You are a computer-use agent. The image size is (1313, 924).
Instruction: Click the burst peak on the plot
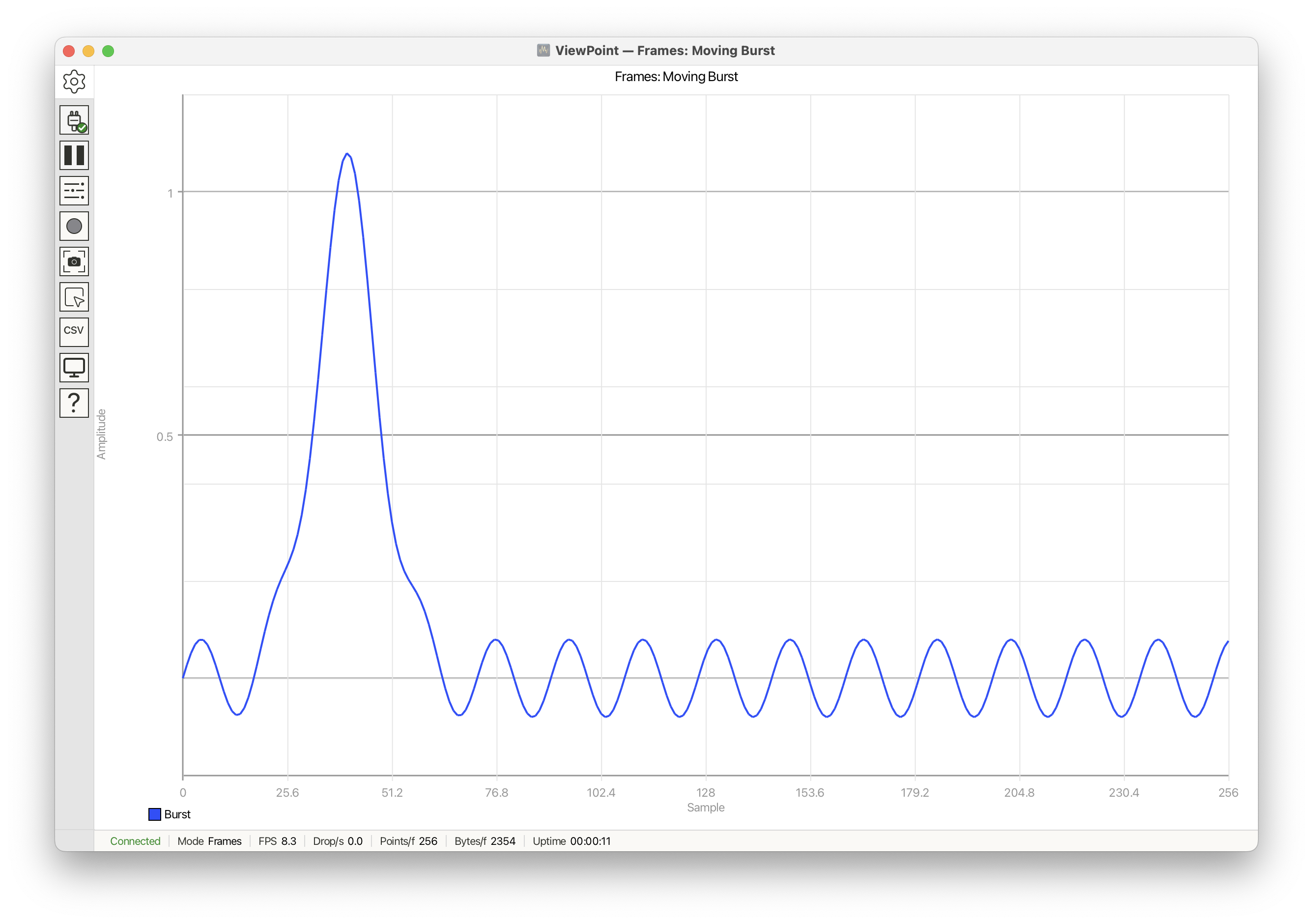(347, 154)
